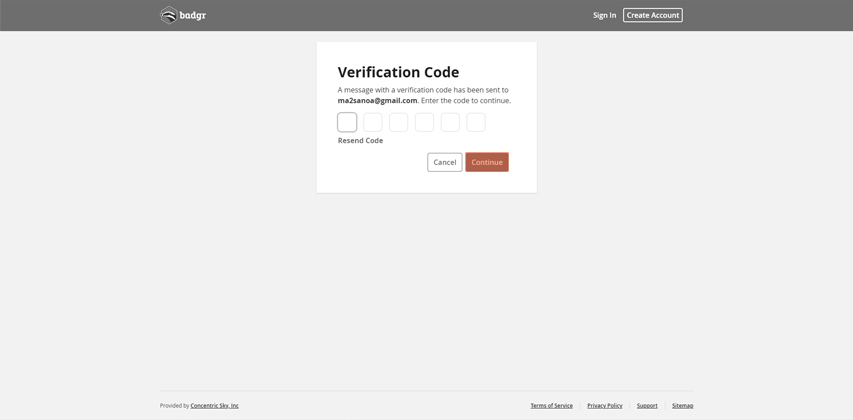Open the Support link
Screen dimensions: 853x420
[647, 406]
